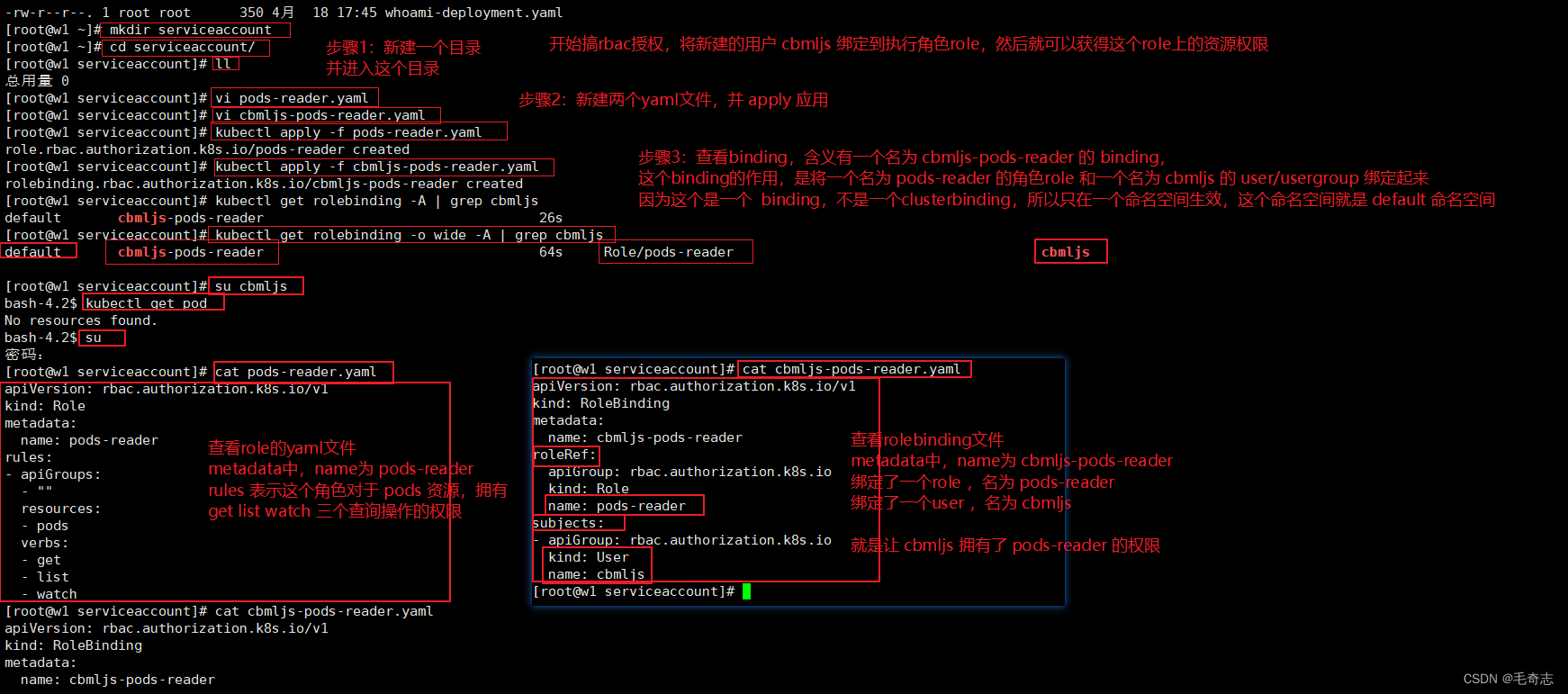Click 'role.rbac.authorization.k8s.io/pods-reader created' output
The width and height of the screenshot is (1568, 694).
pyautogui.click(x=207, y=149)
